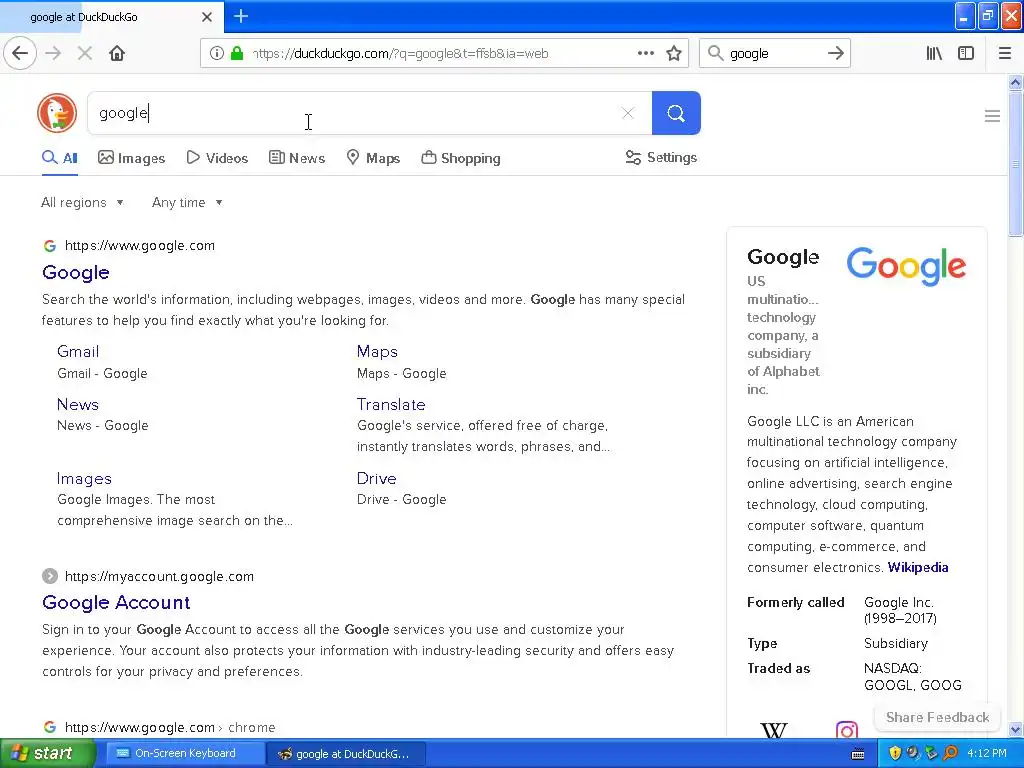This screenshot has width=1024, height=768.
Task: Select google at DuckDuckGo taskbar item
Action: (345, 754)
